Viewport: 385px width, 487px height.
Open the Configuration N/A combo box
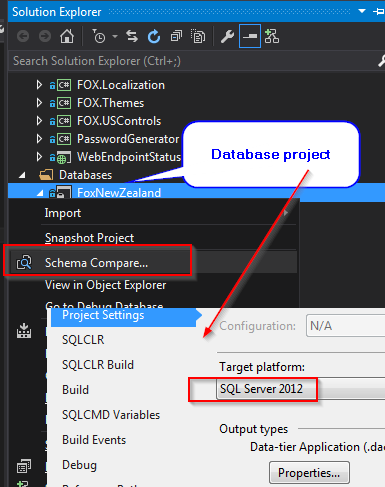point(346,326)
